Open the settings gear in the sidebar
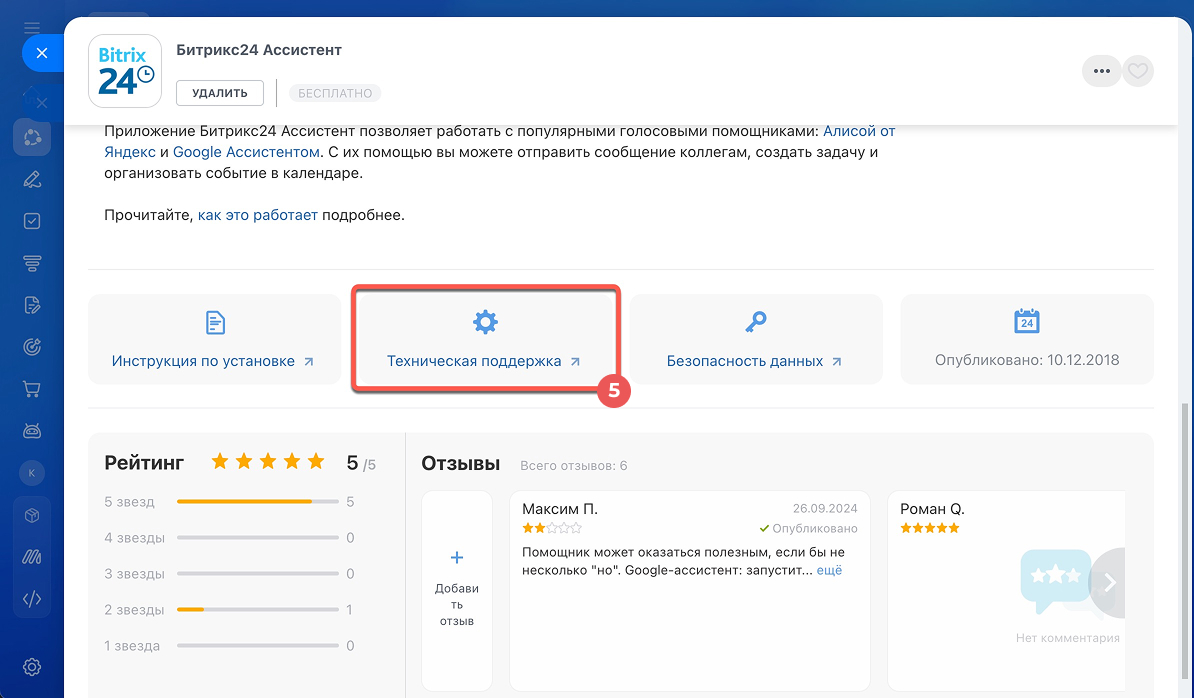 click(x=32, y=668)
